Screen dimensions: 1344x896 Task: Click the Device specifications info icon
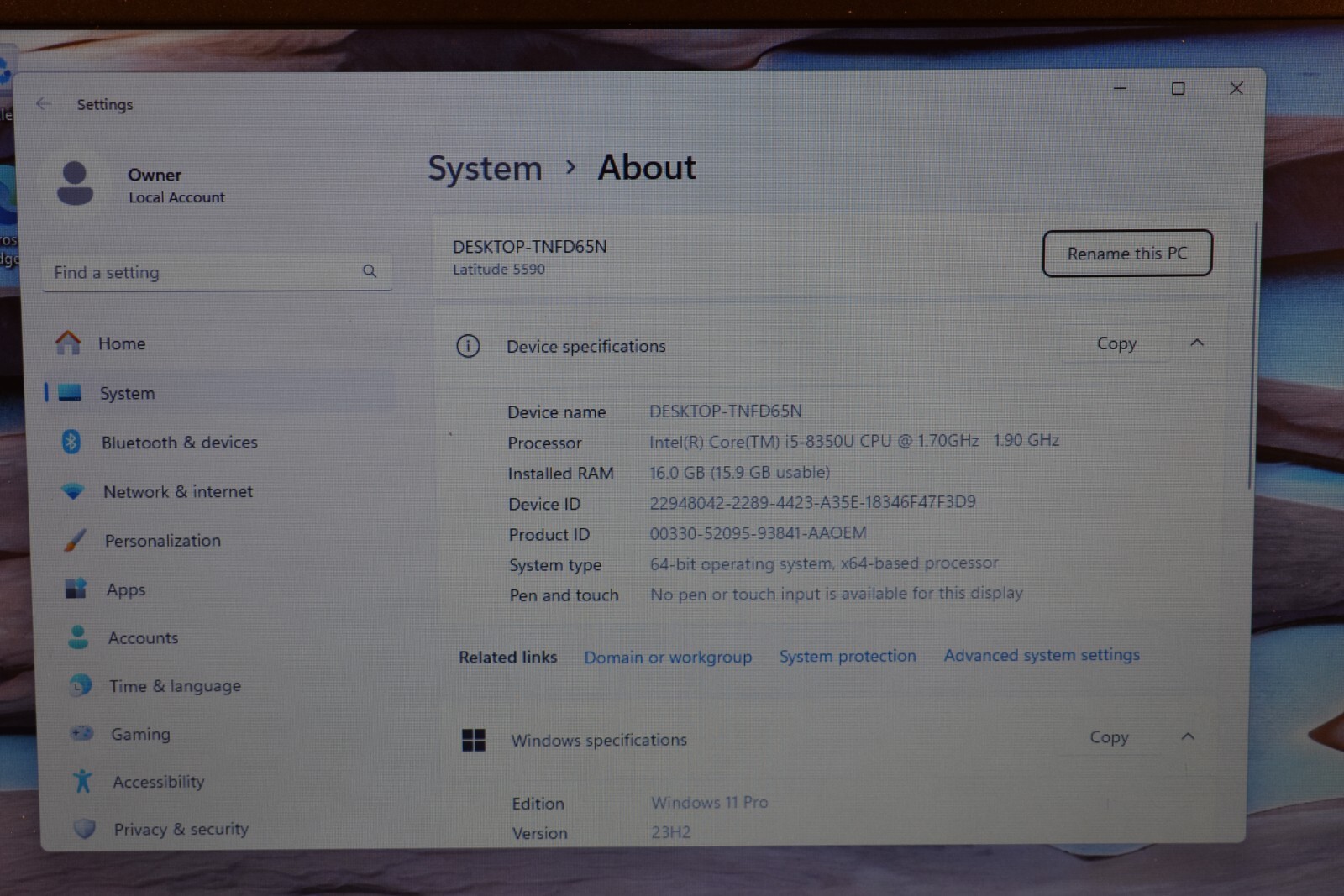pos(468,346)
